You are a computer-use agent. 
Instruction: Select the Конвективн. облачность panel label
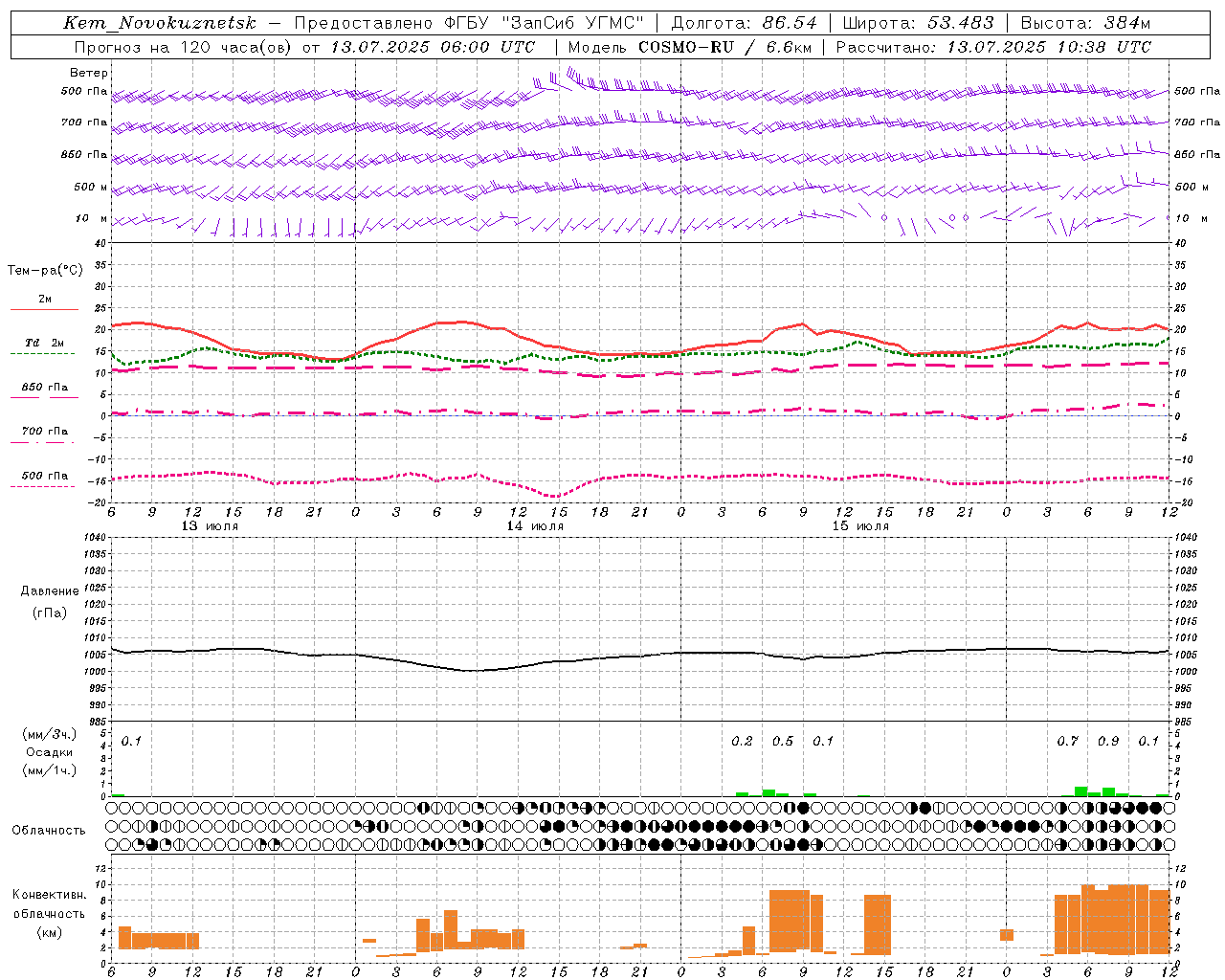coord(50,904)
